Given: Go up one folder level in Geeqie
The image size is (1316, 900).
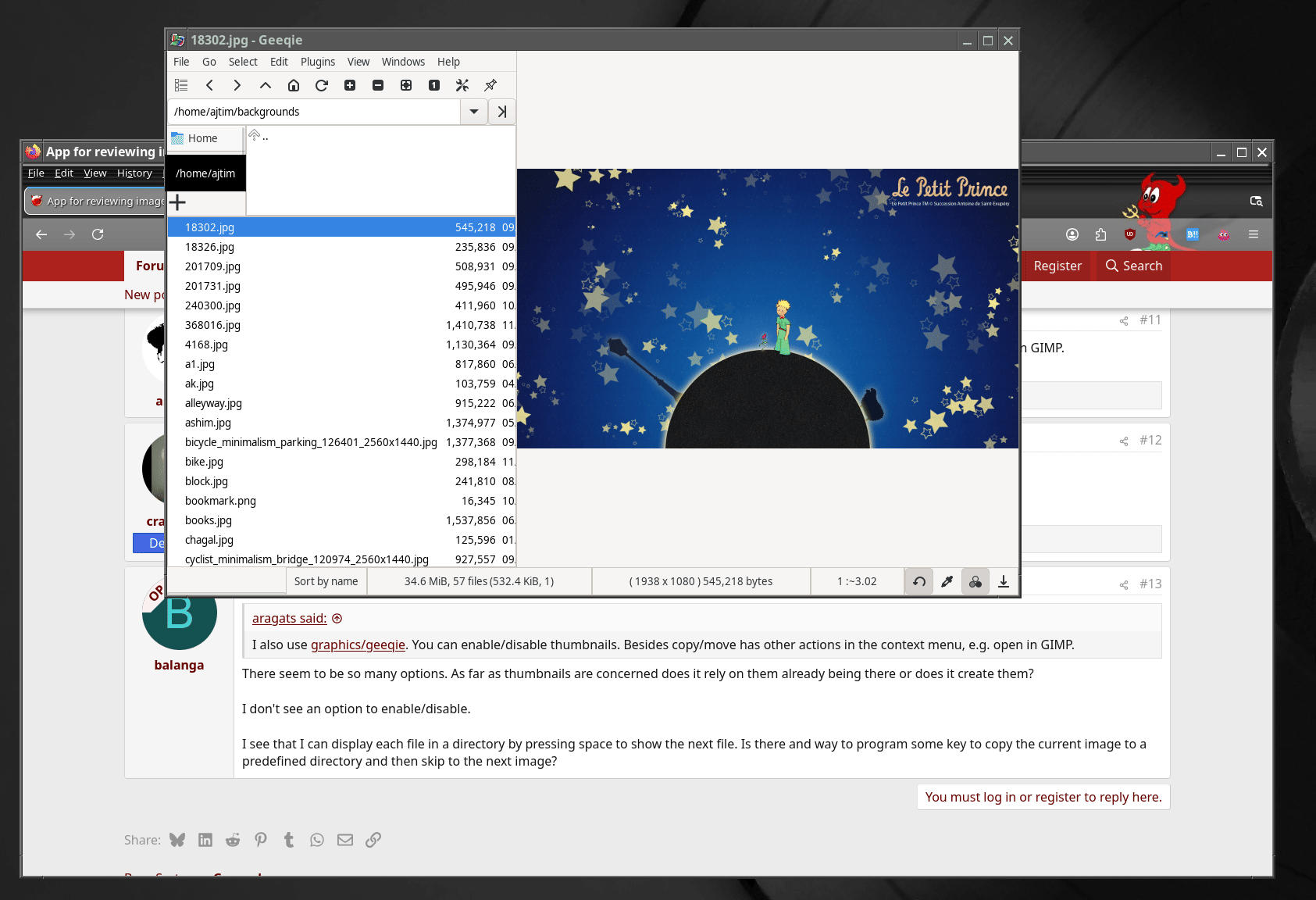Looking at the screenshot, I should (x=266, y=85).
